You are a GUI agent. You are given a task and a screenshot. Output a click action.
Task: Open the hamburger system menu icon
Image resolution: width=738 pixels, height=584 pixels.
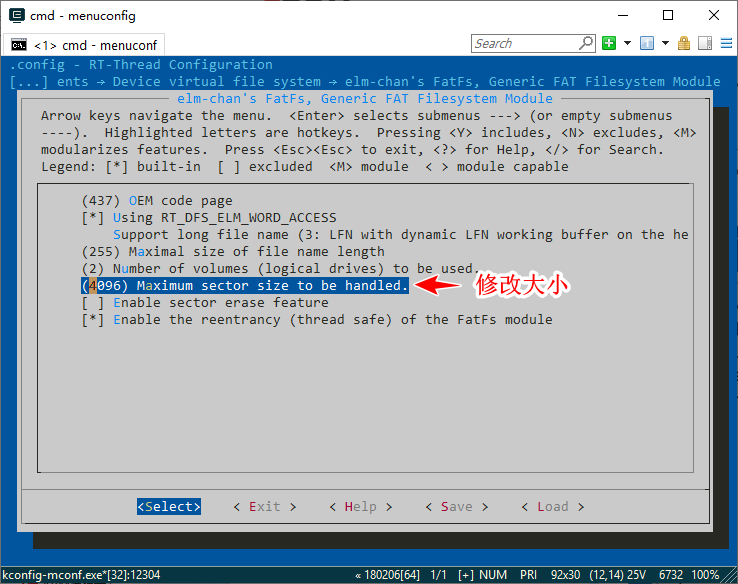[x=723, y=43]
